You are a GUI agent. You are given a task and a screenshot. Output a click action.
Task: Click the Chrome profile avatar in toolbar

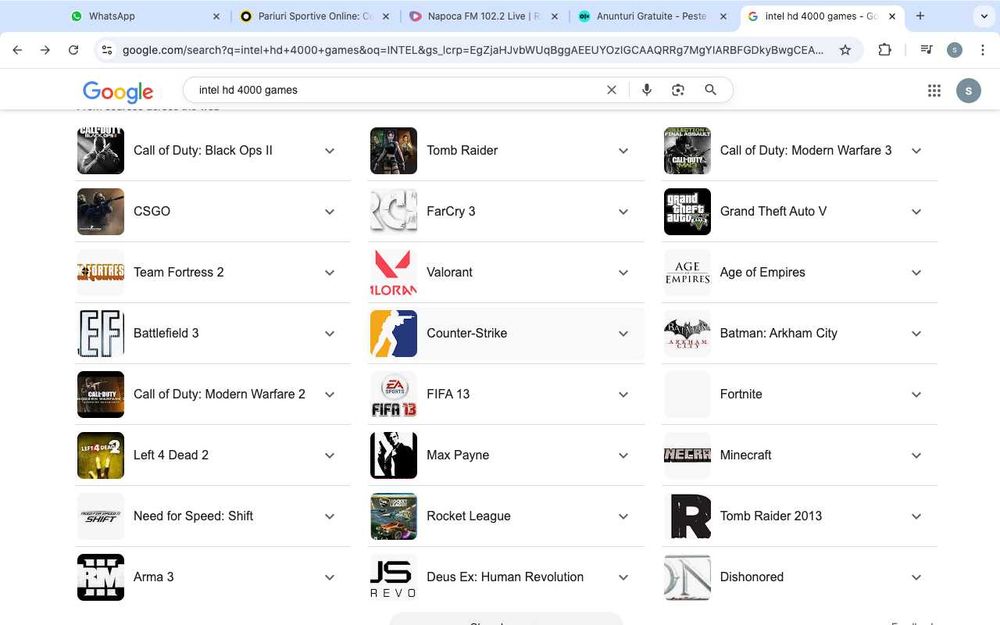955,50
